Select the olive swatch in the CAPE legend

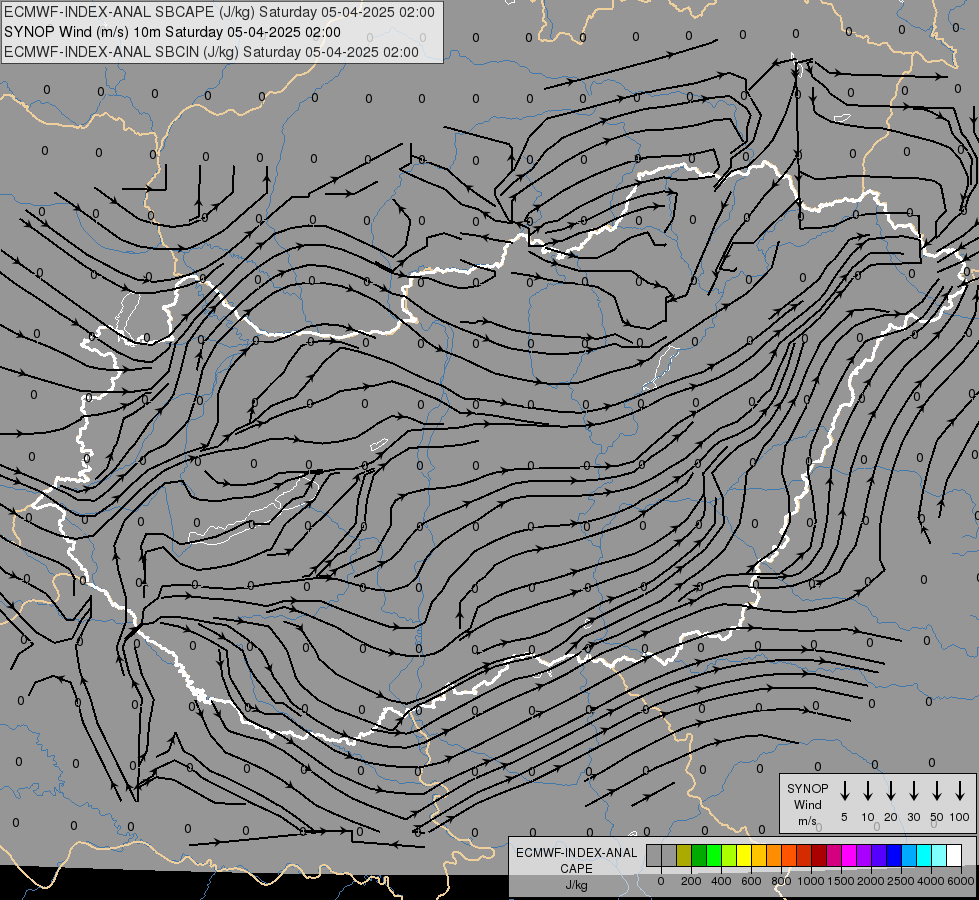click(684, 855)
